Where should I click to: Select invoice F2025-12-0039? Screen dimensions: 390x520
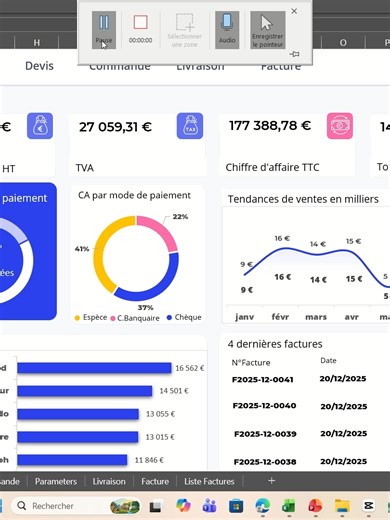click(x=265, y=434)
